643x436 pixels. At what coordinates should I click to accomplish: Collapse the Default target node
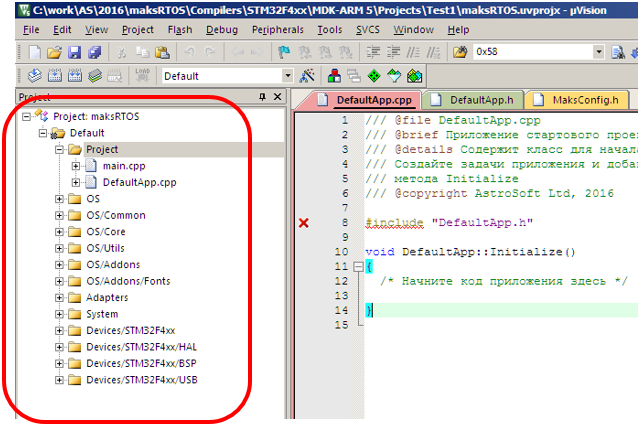click(43, 133)
